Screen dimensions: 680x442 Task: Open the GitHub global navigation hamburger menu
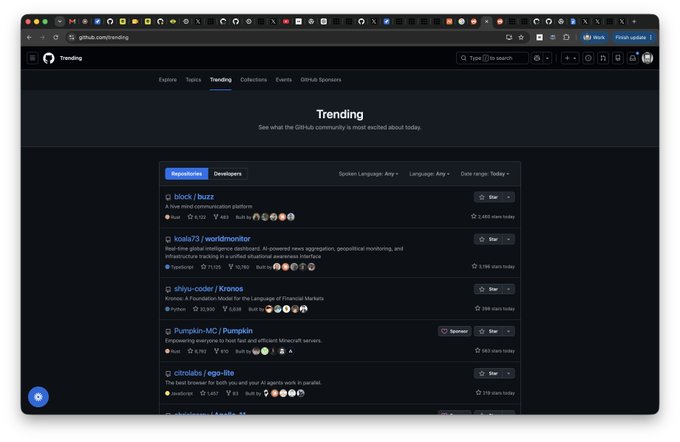click(33, 58)
